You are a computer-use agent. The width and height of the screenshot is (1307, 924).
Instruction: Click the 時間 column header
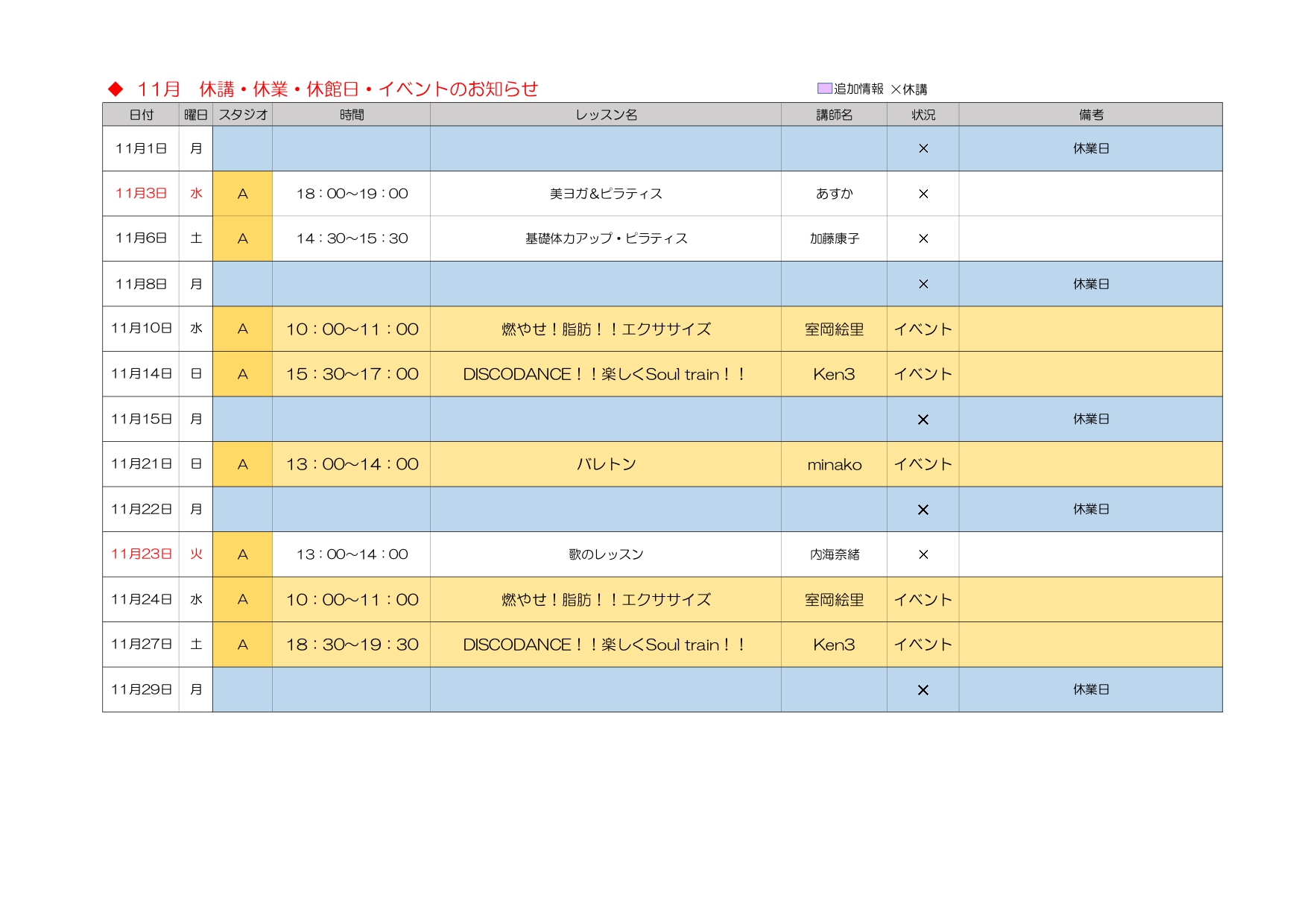352,115
